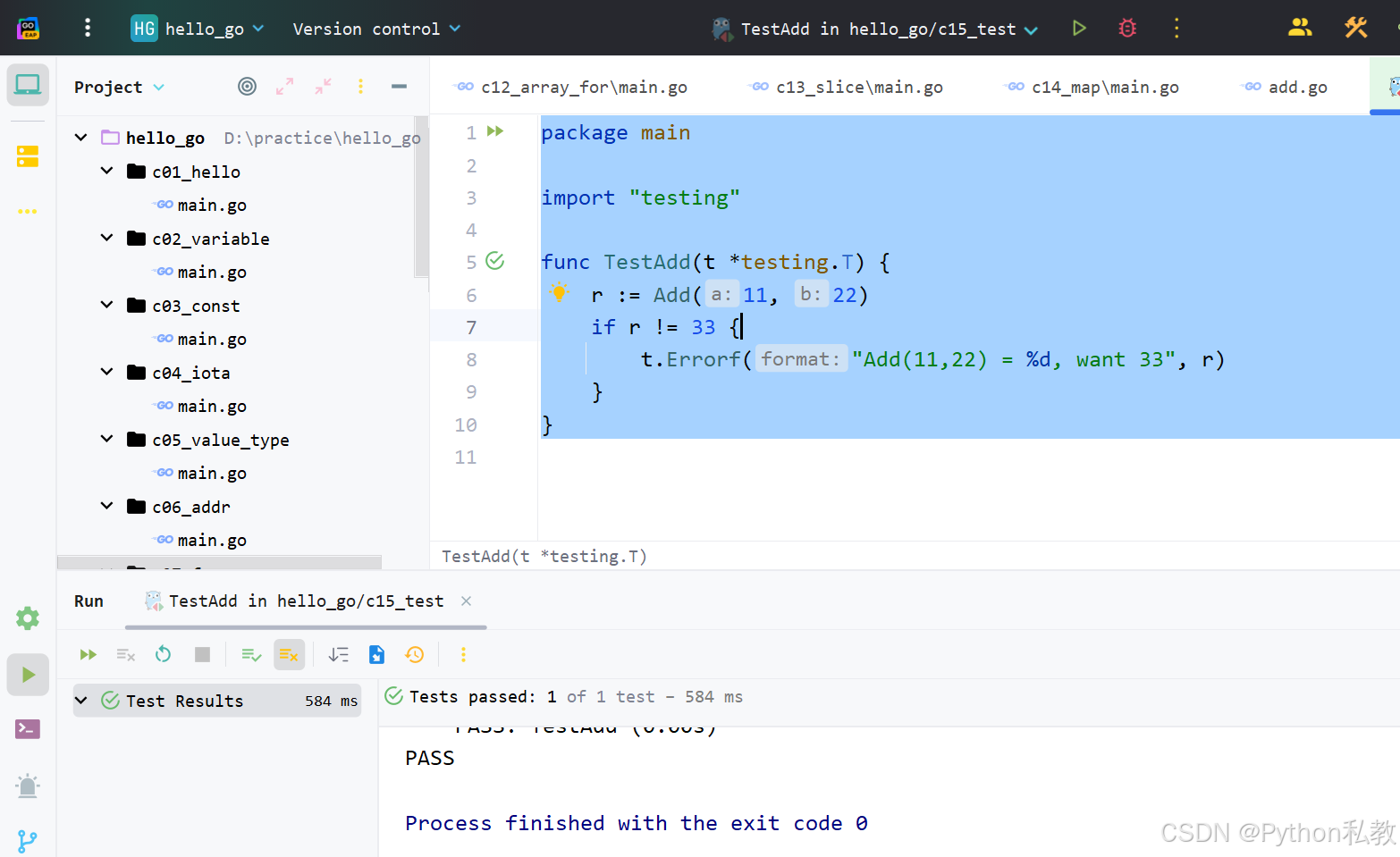The width and height of the screenshot is (1400, 857).
Task: Select opened file in project tree
Action: pyautogui.click(x=247, y=86)
